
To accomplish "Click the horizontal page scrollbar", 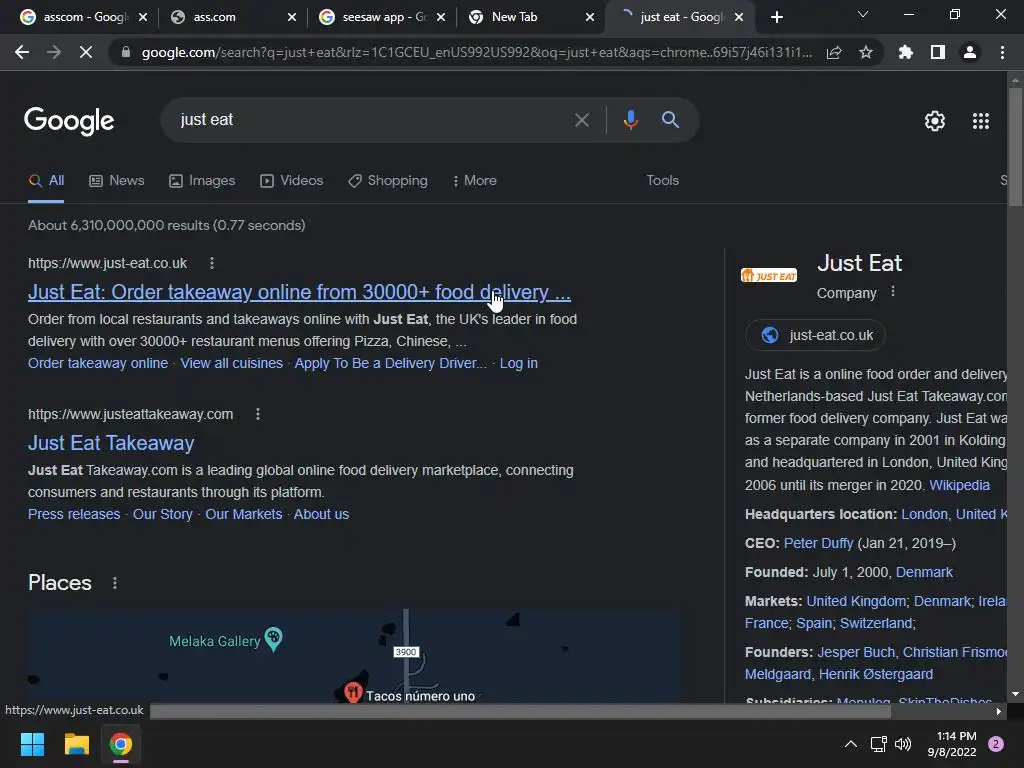I will tap(520, 711).
